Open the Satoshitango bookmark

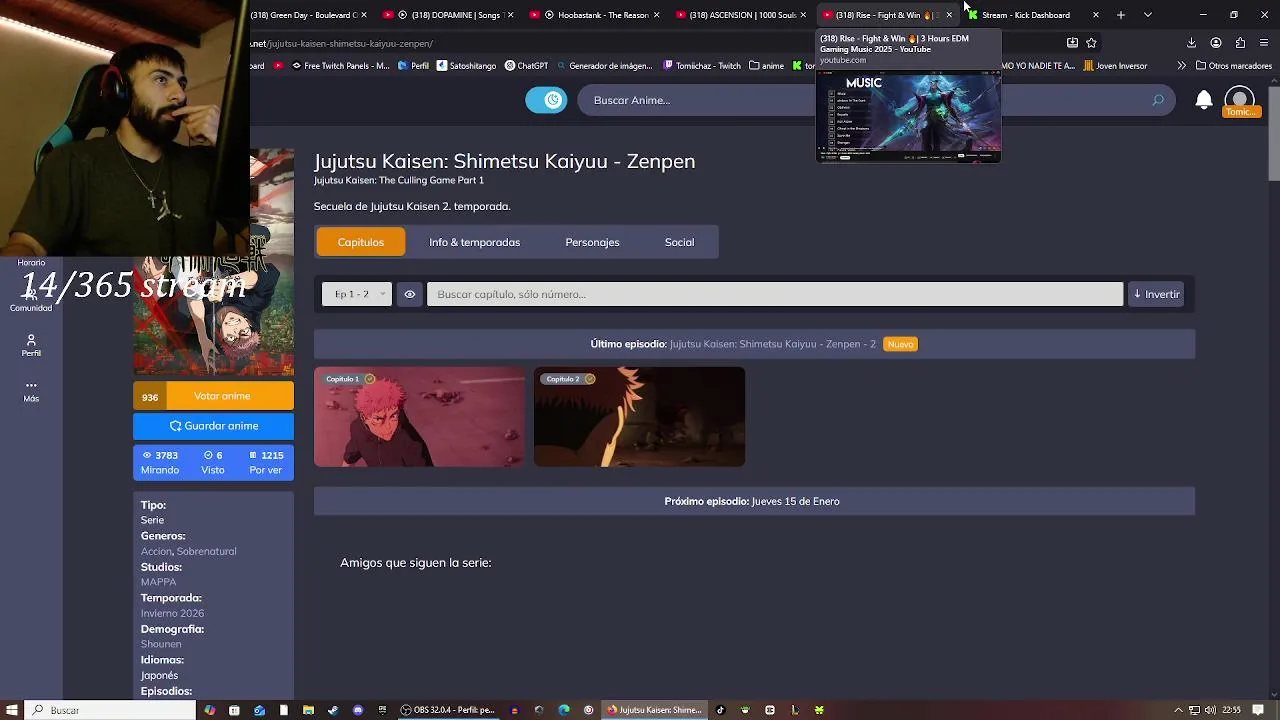[x=466, y=66]
